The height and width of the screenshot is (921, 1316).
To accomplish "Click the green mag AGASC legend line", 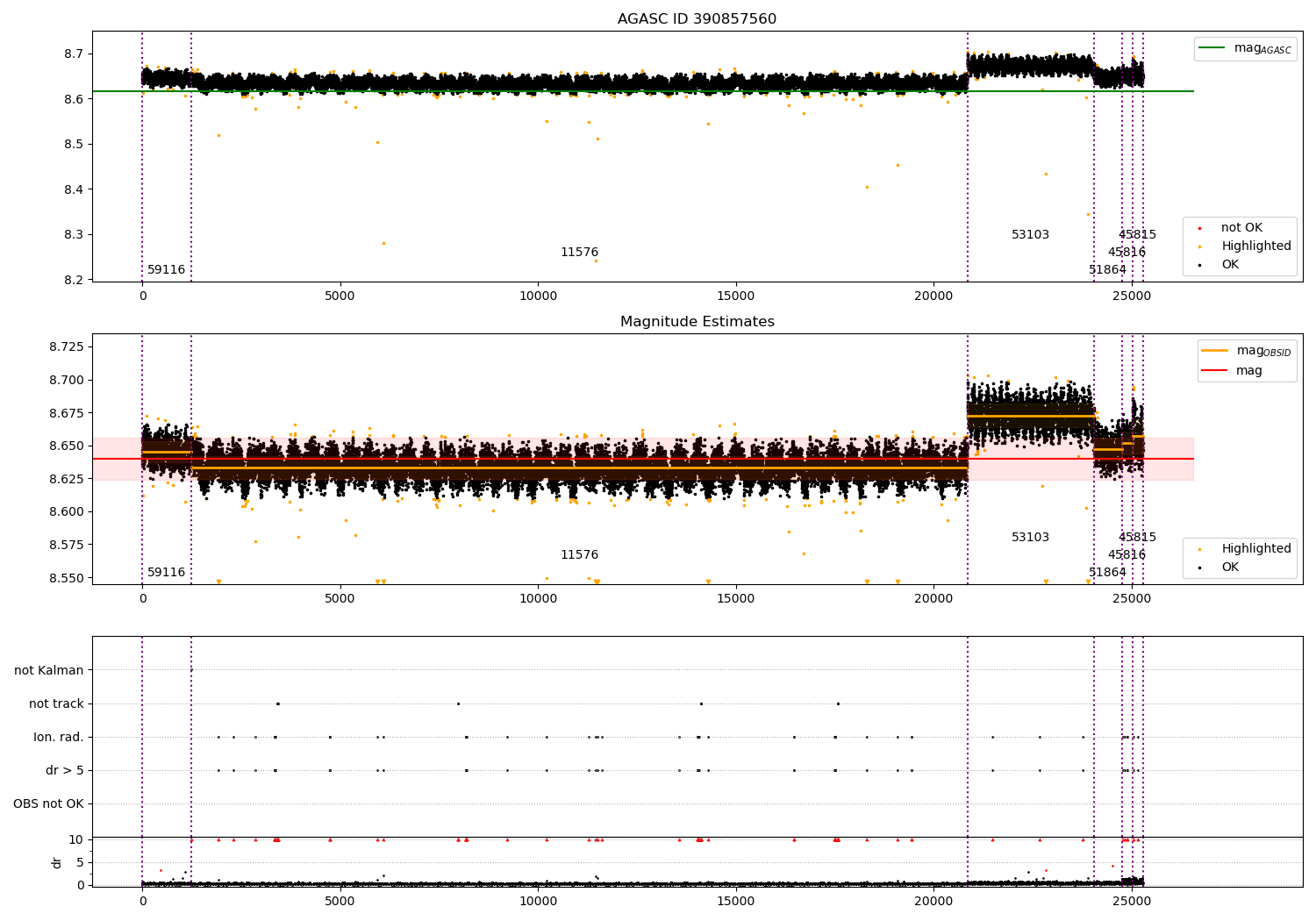I will click(1213, 47).
